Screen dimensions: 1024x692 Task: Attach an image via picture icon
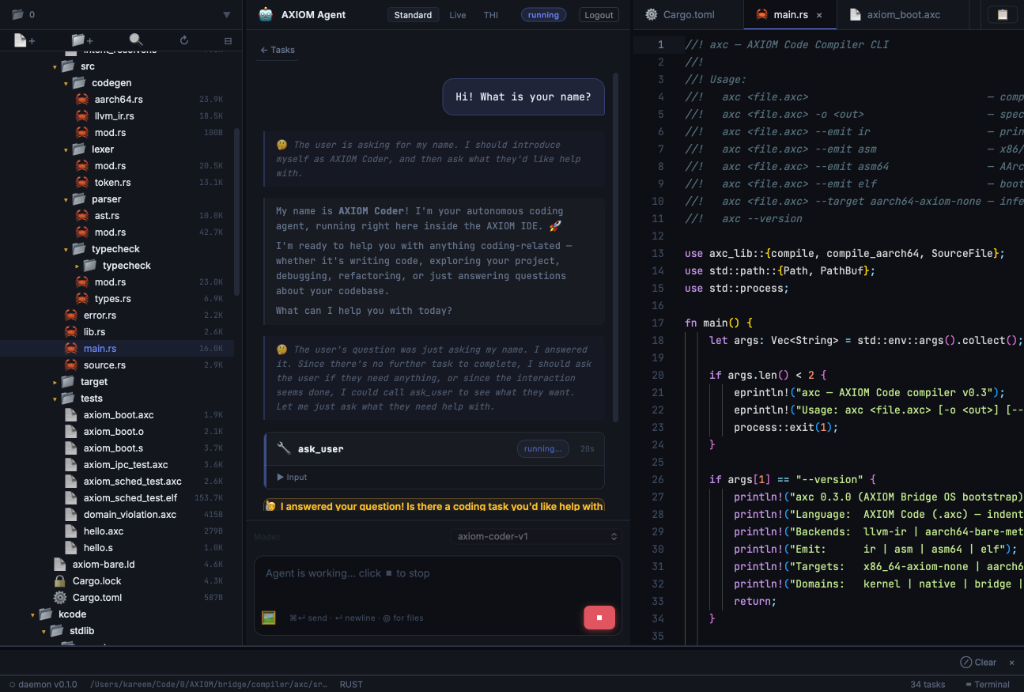pyautogui.click(x=268, y=618)
